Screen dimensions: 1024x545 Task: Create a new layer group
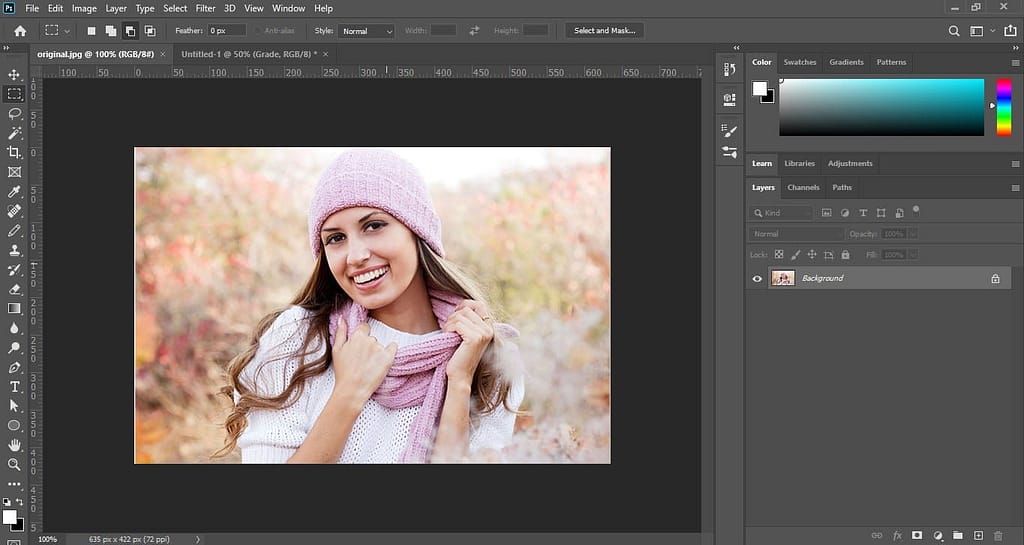[957, 535]
